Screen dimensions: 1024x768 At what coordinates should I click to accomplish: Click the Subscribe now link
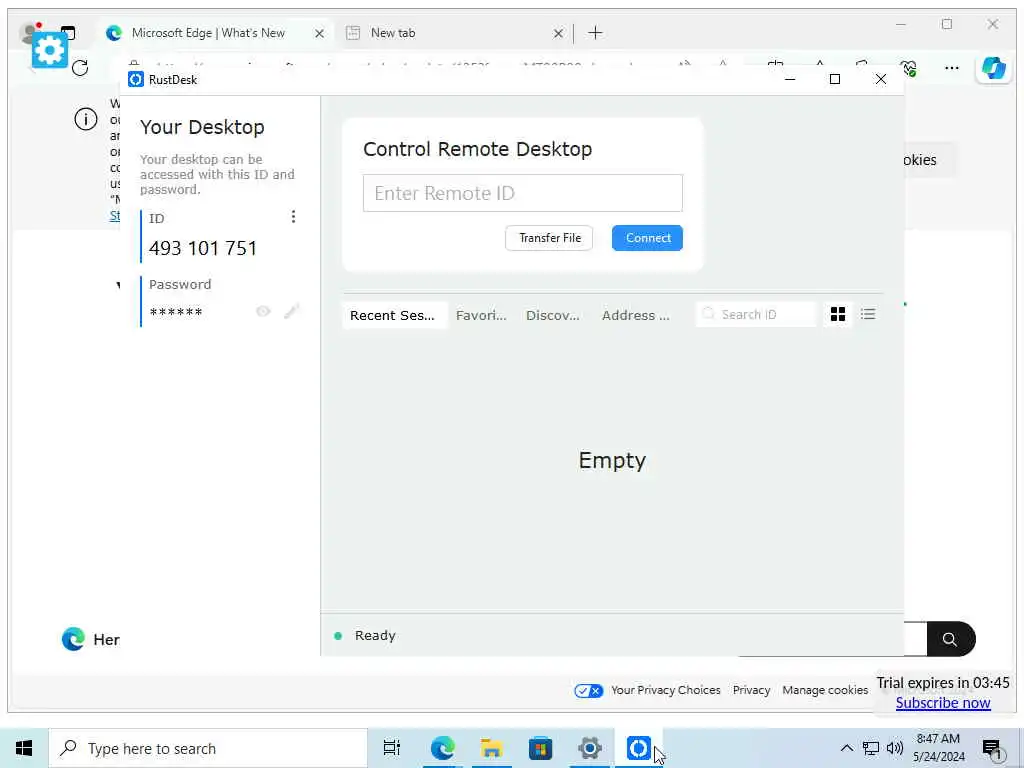pyautogui.click(x=943, y=703)
